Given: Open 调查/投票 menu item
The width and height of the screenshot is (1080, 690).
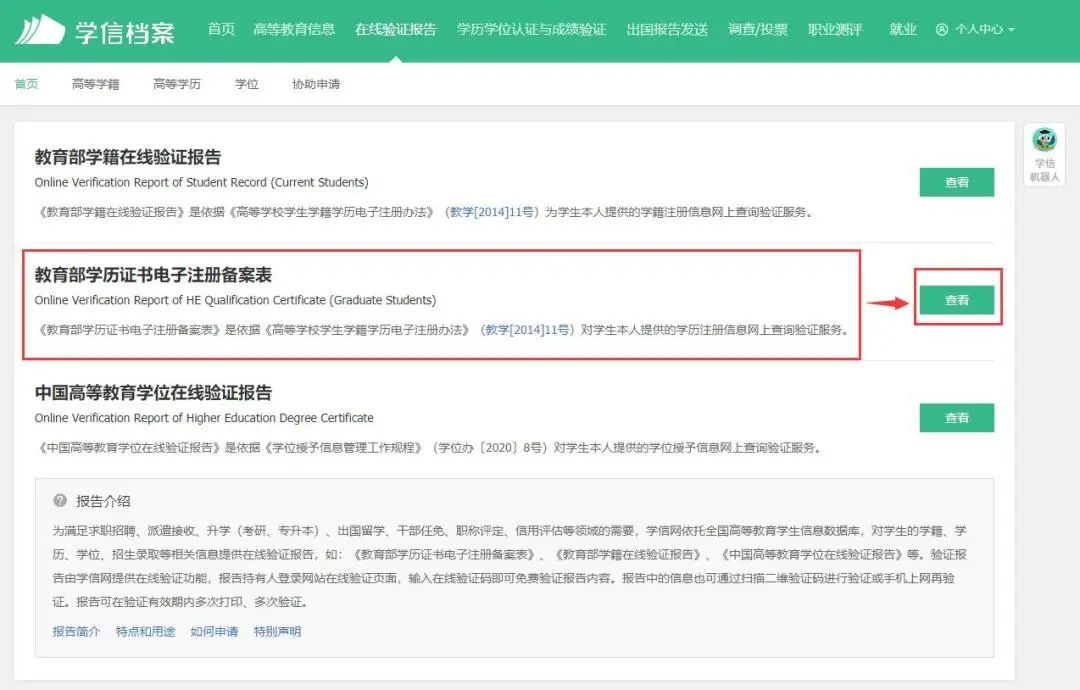Looking at the screenshot, I should point(758,30).
